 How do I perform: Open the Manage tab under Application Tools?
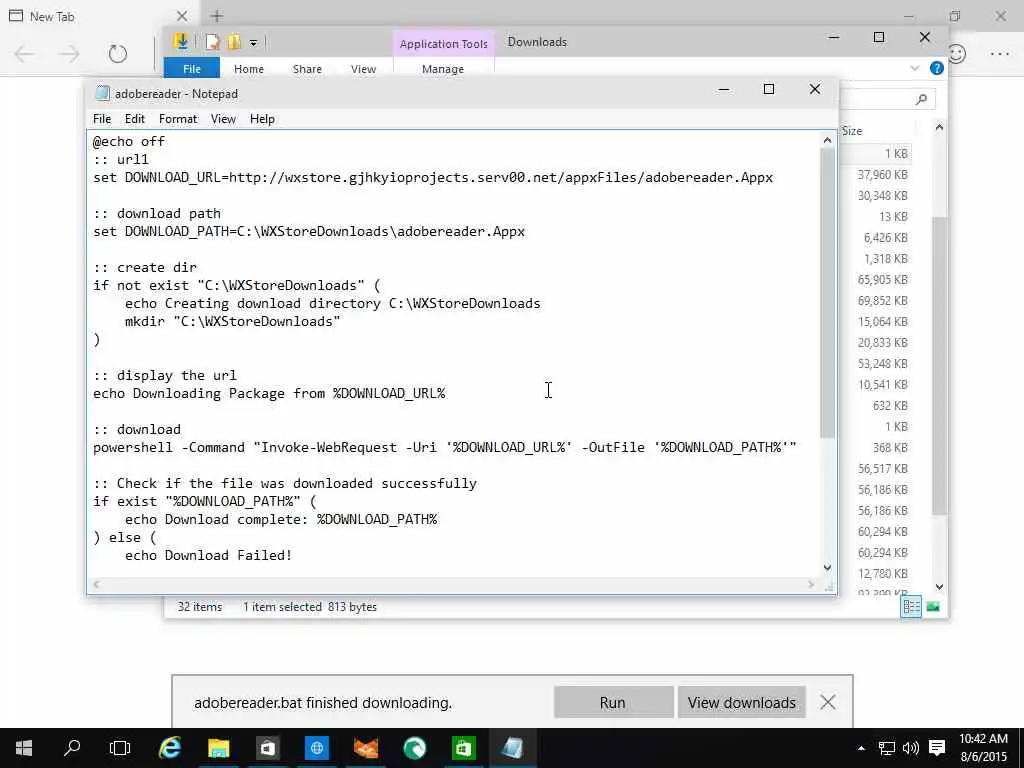pyautogui.click(x=443, y=69)
